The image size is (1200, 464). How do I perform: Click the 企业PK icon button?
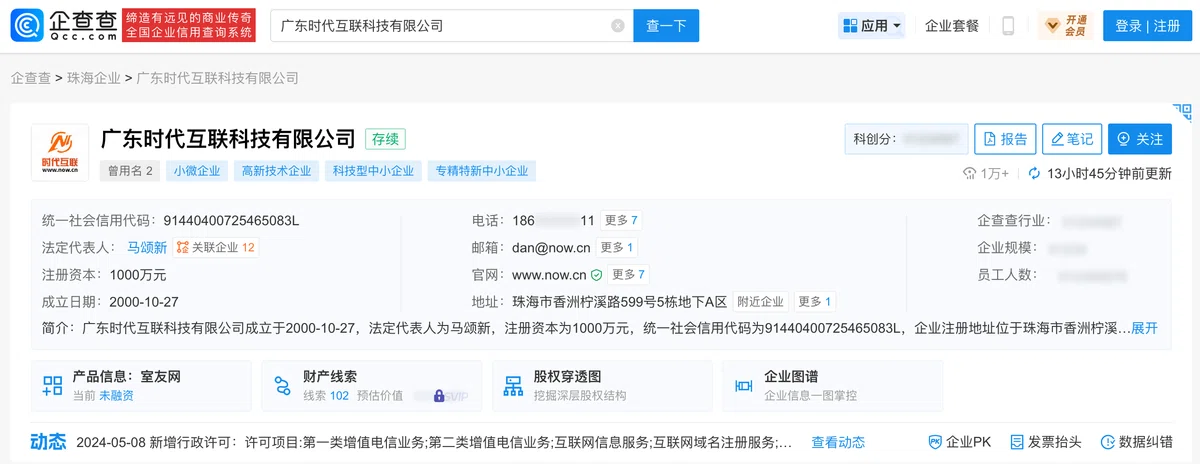(960, 442)
